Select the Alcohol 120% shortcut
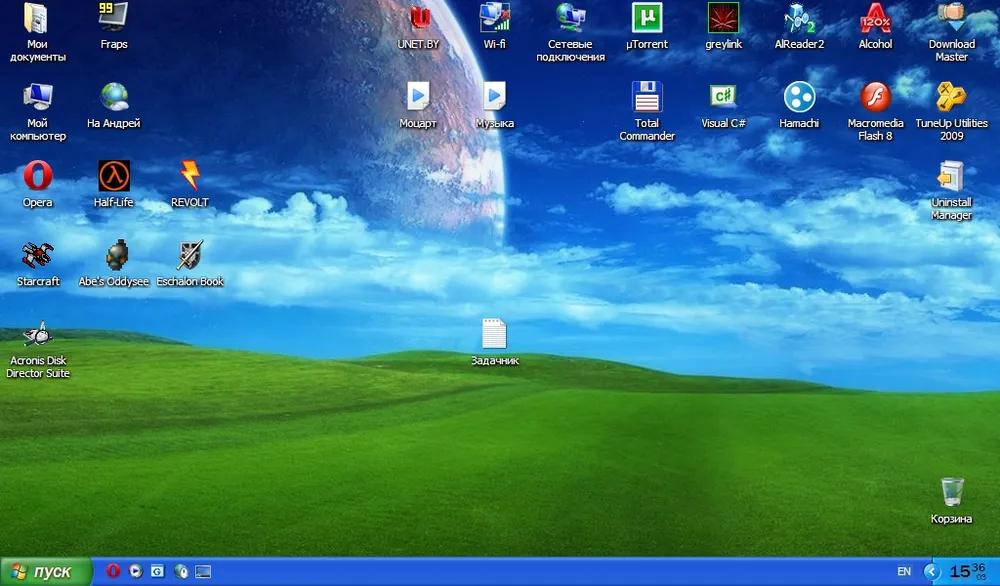 (x=875, y=19)
